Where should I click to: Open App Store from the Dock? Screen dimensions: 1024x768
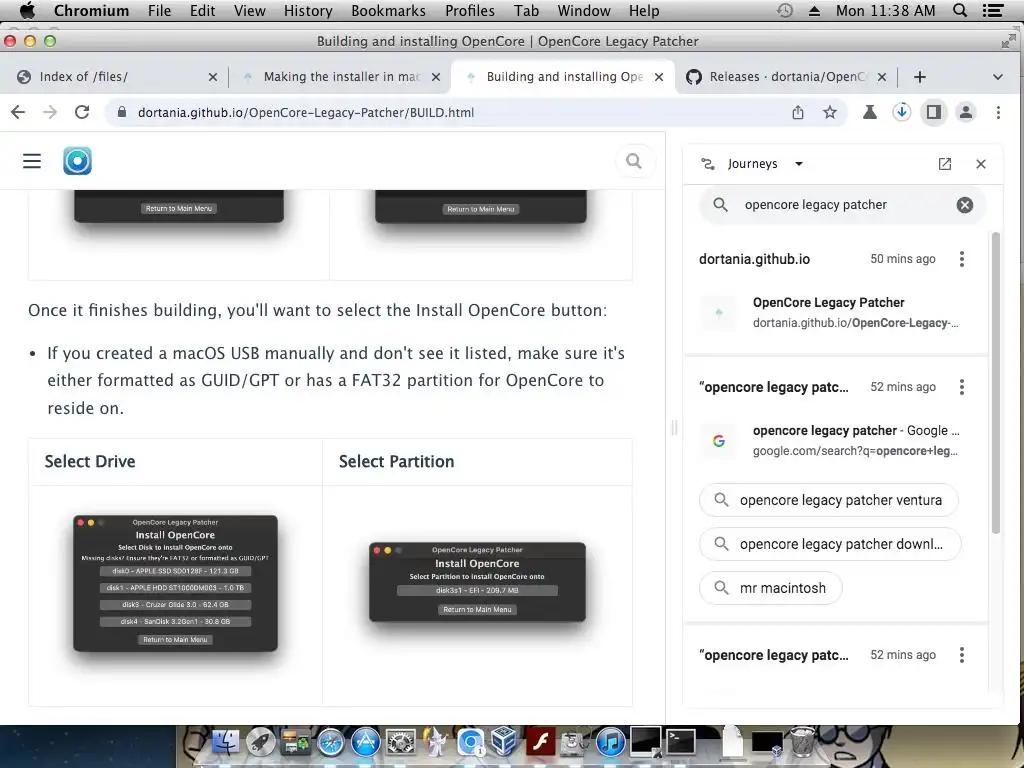click(366, 743)
